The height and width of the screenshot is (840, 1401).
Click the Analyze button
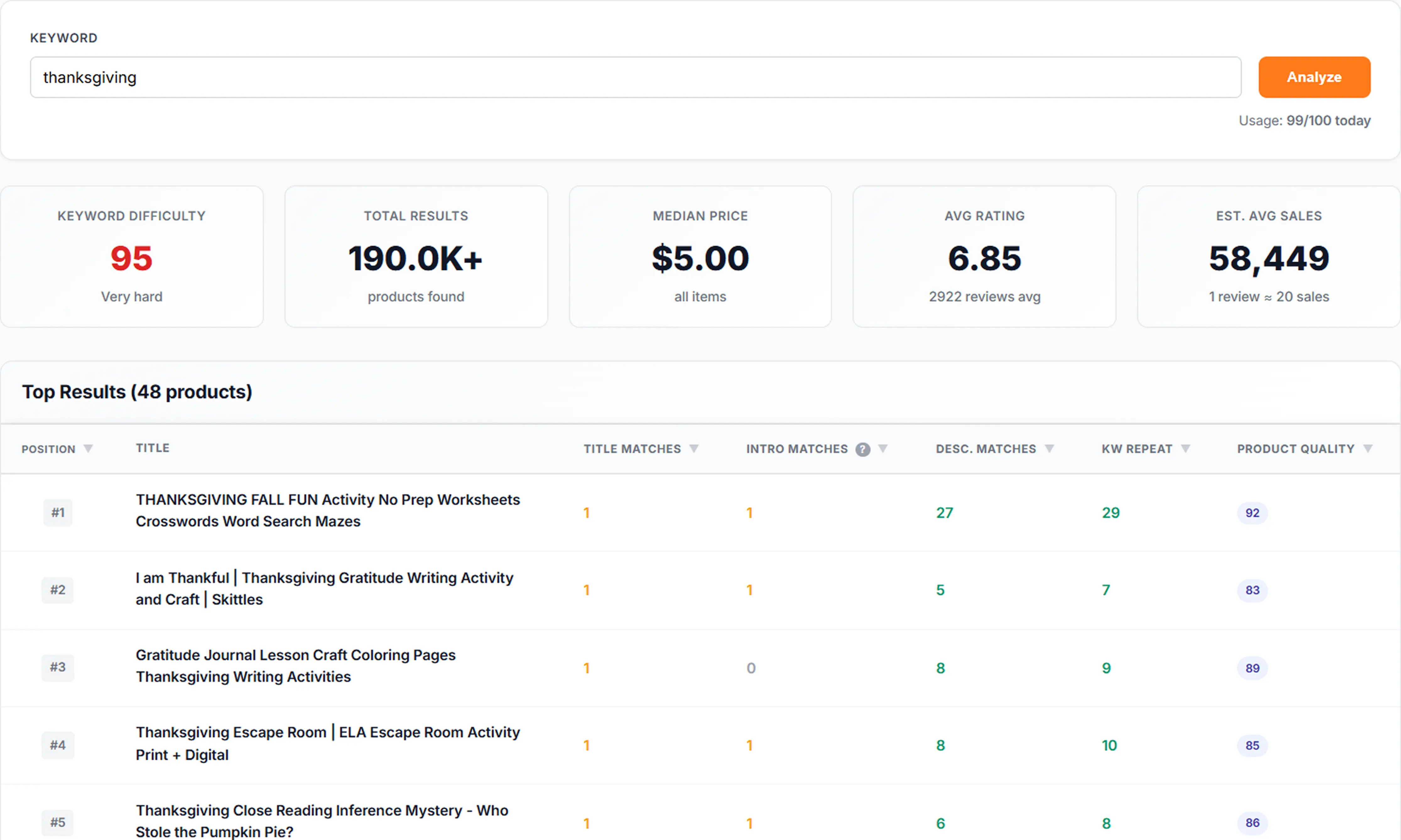tap(1314, 77)
